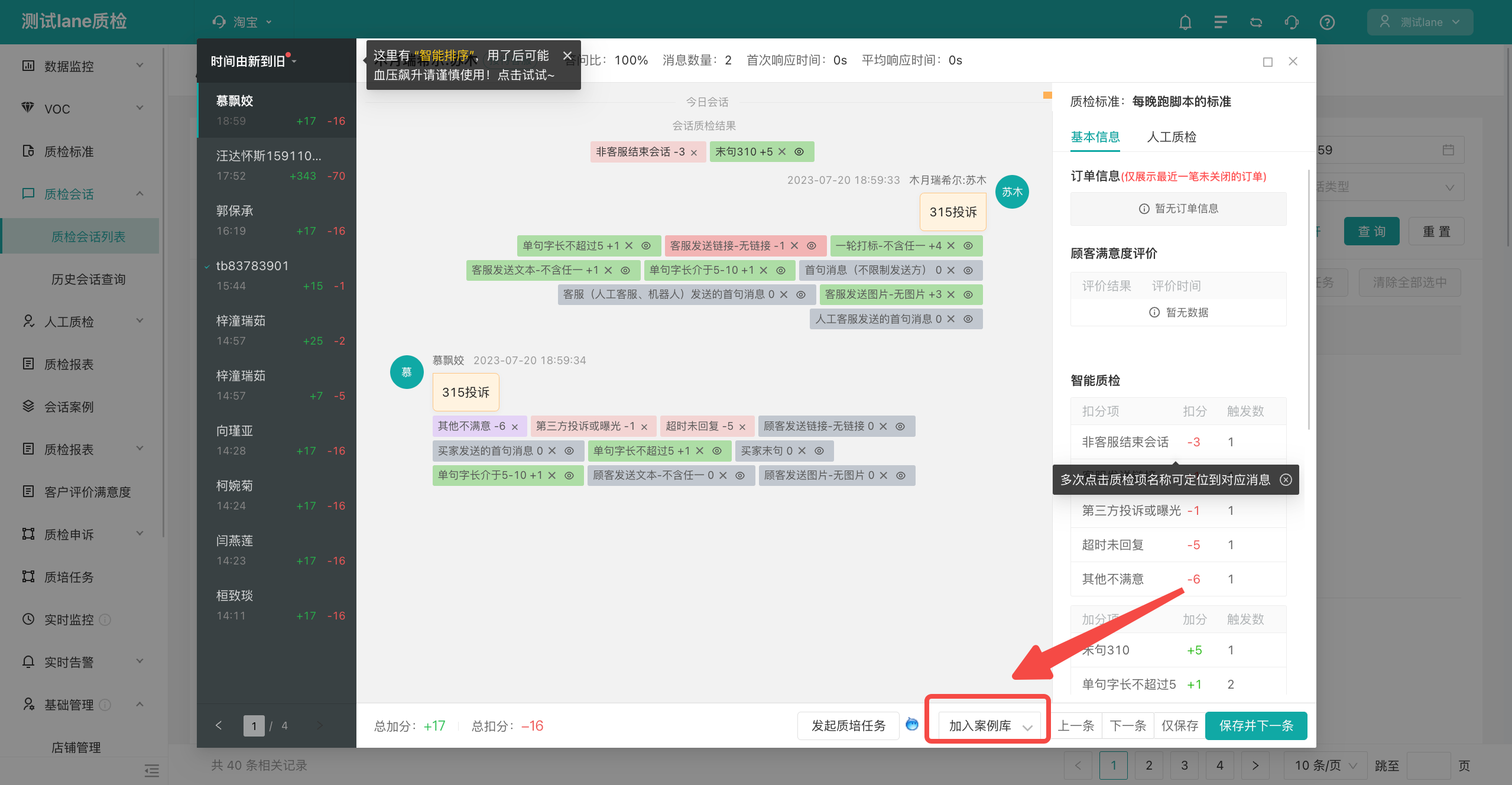The image size is (1512, 785).
Task: Switch to the 基本信息 tab
Action: [1095, 137]
